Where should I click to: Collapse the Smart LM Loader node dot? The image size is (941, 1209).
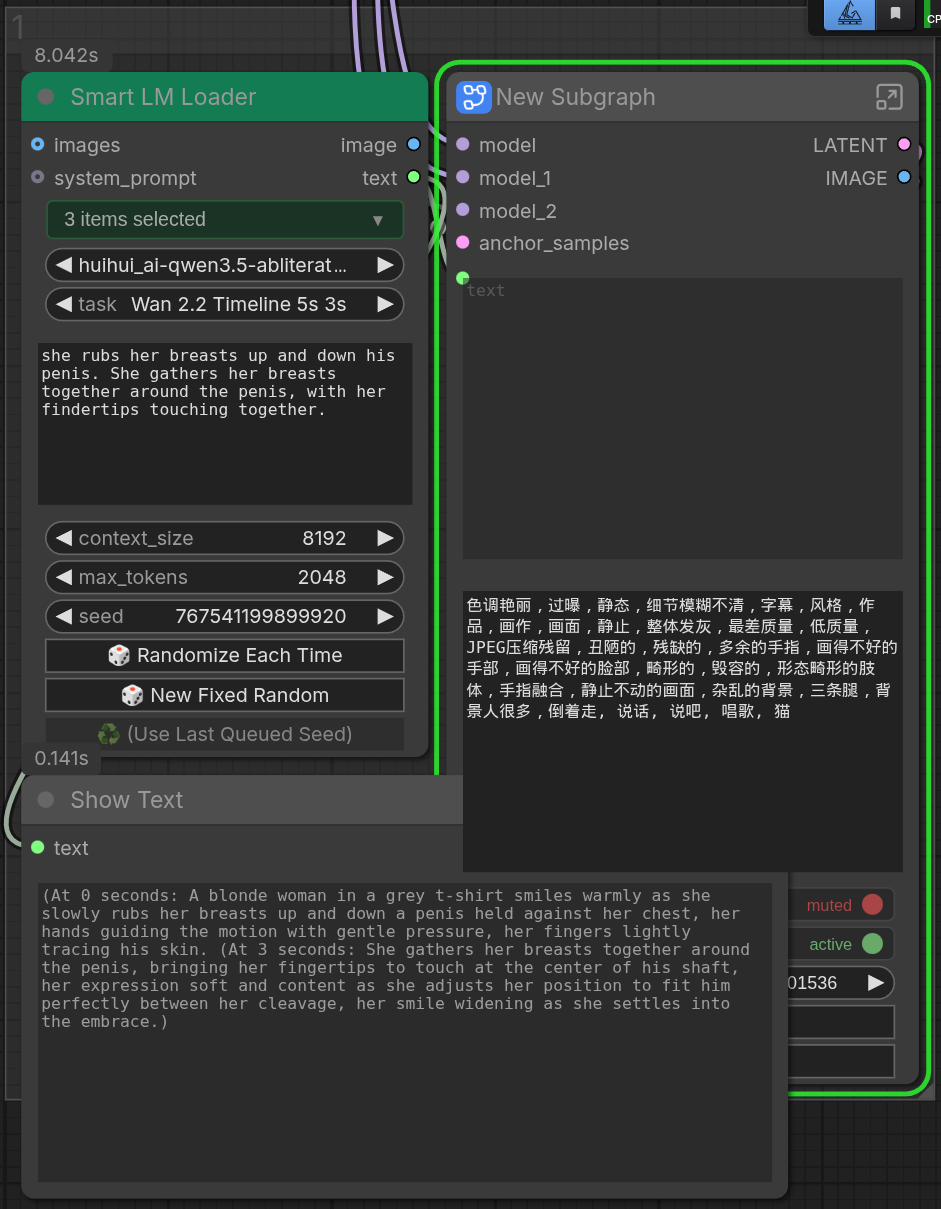[46, 97]
